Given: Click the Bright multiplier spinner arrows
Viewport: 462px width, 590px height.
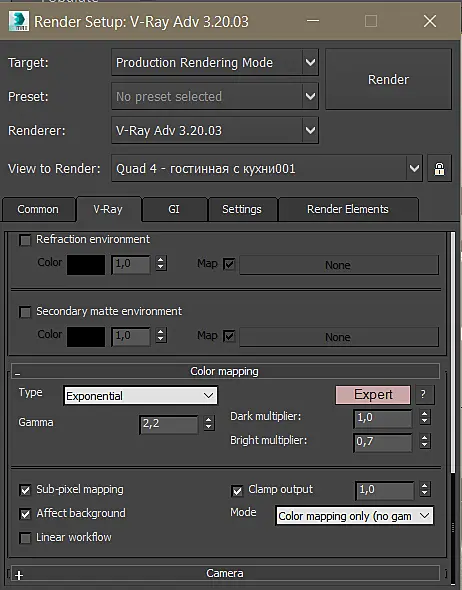Looking at the screenshot, I should [x=425, y=441].
